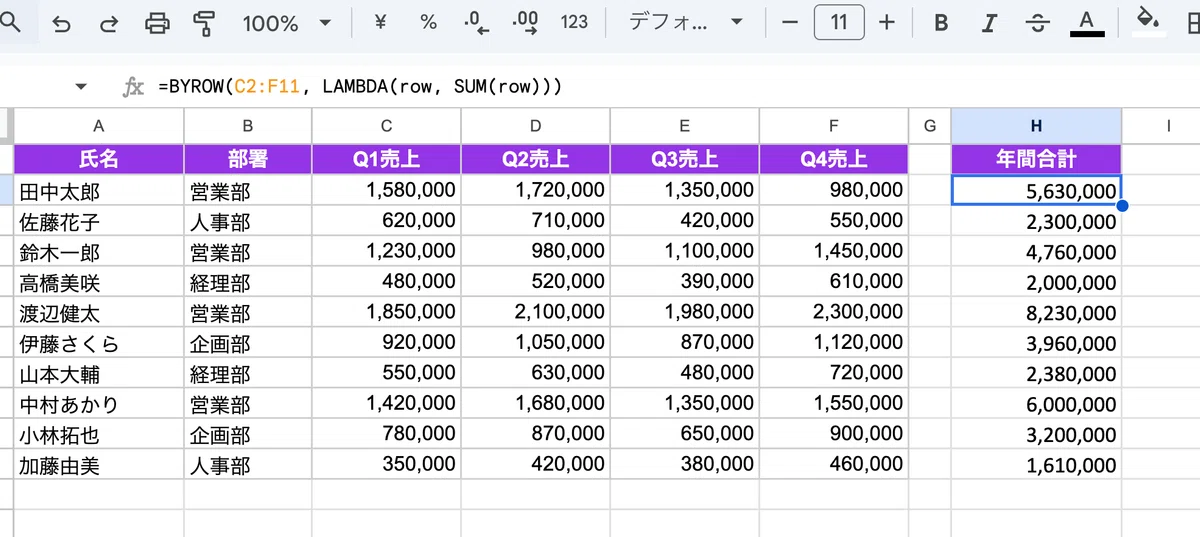Select column C header
1200x537 pixels.
click(x=386, y=125)
